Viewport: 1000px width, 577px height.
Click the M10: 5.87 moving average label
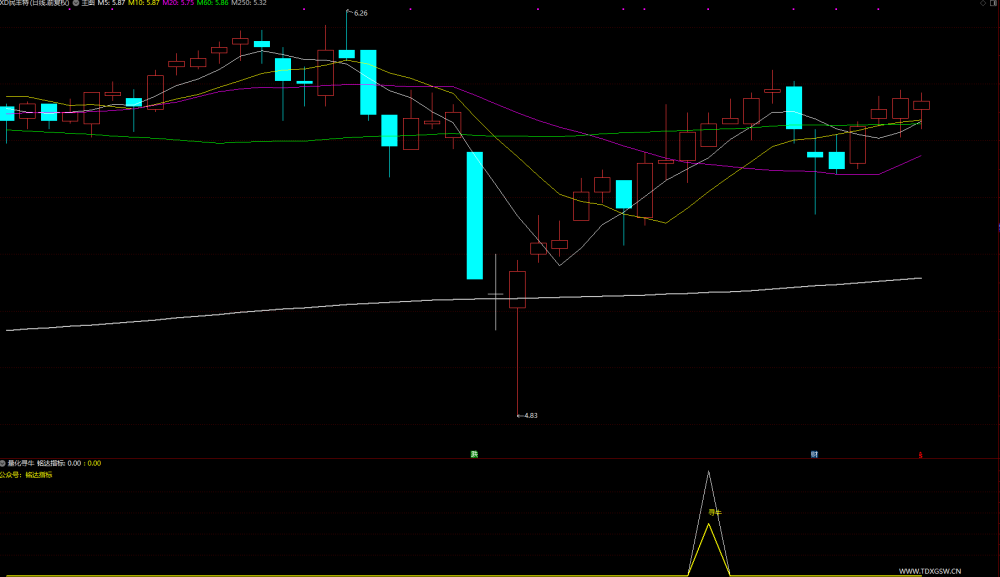point(143,3)
